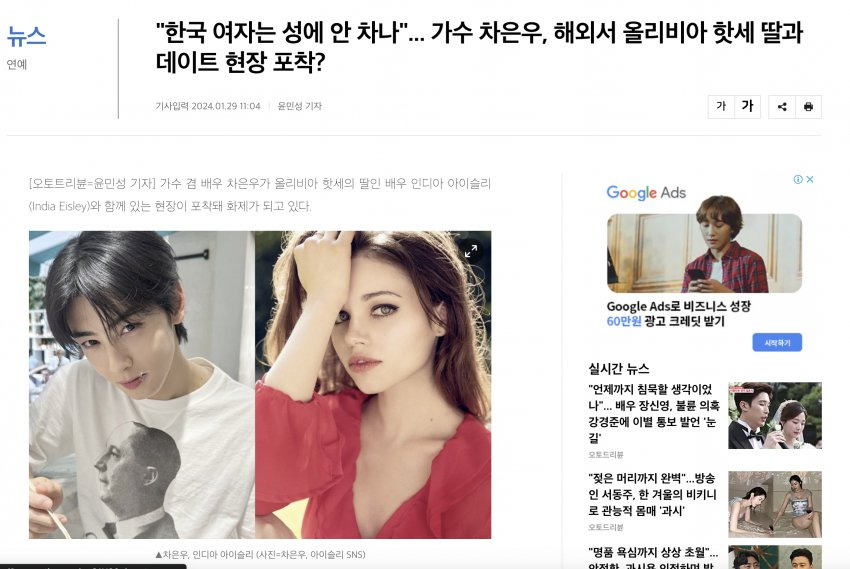
Task: Click the wedding photo news thumbnail
Action: (x=775, y=416)
